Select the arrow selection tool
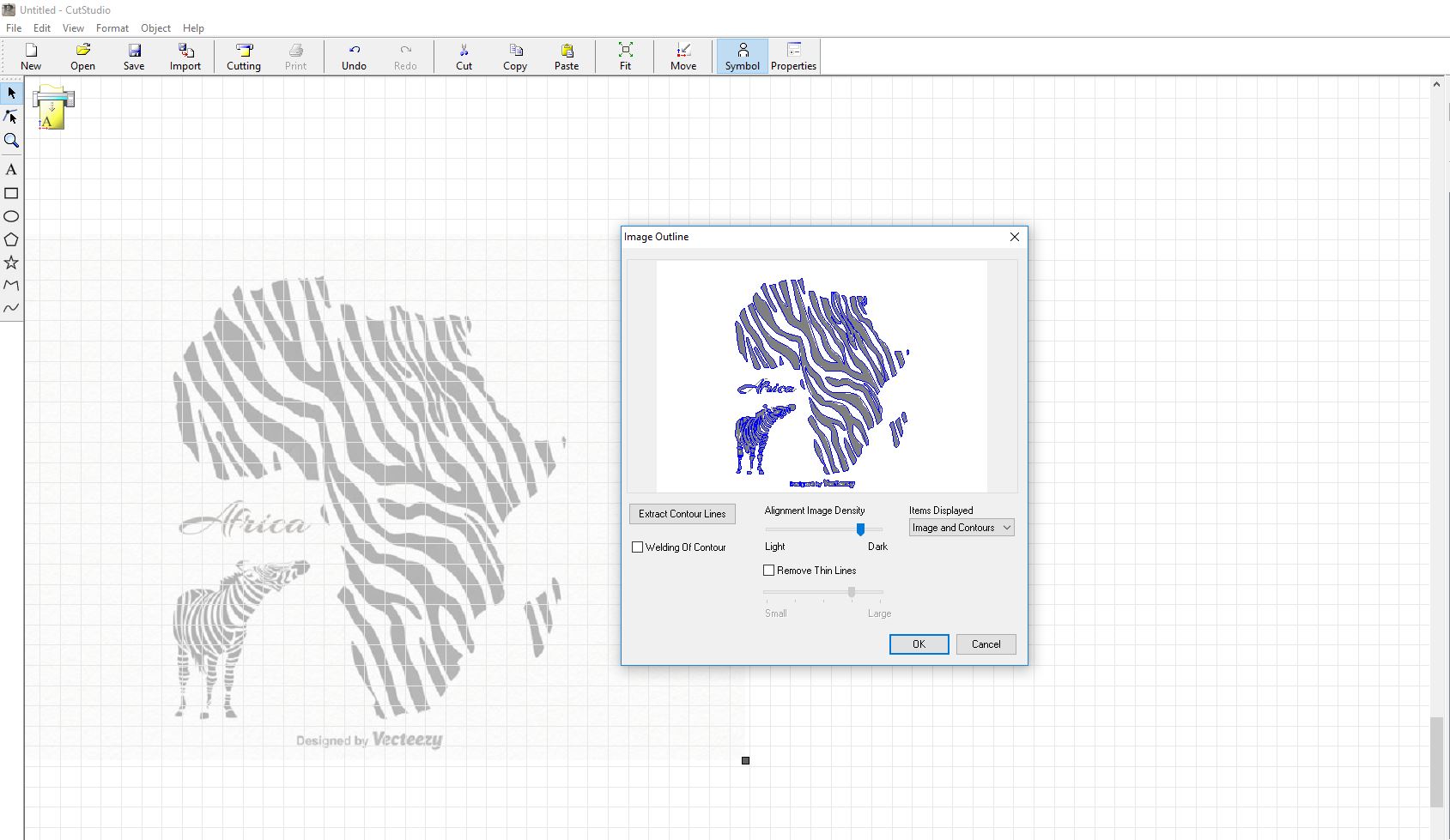1450x840 pixels. [11, 93]
